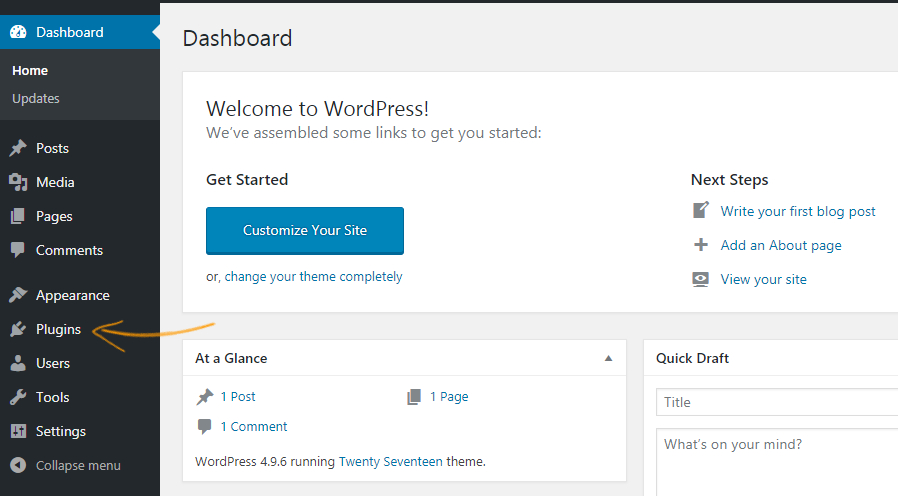The height and width of the screenshot is (496, 898).
Task: Select Home under Dashboard menu
Action: click(30, 71)
